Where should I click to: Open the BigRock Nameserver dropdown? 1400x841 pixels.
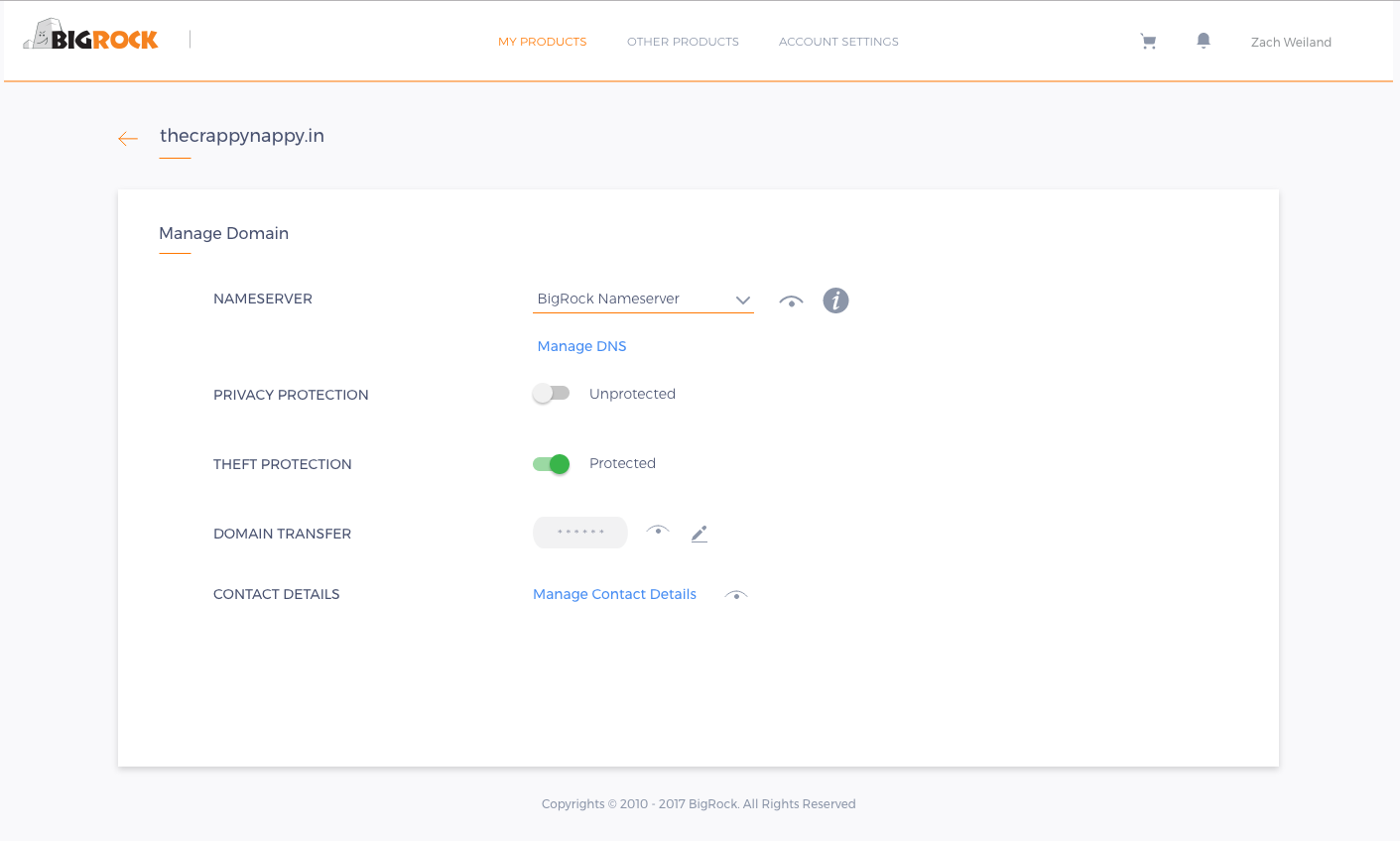click(x=643, y=299)
